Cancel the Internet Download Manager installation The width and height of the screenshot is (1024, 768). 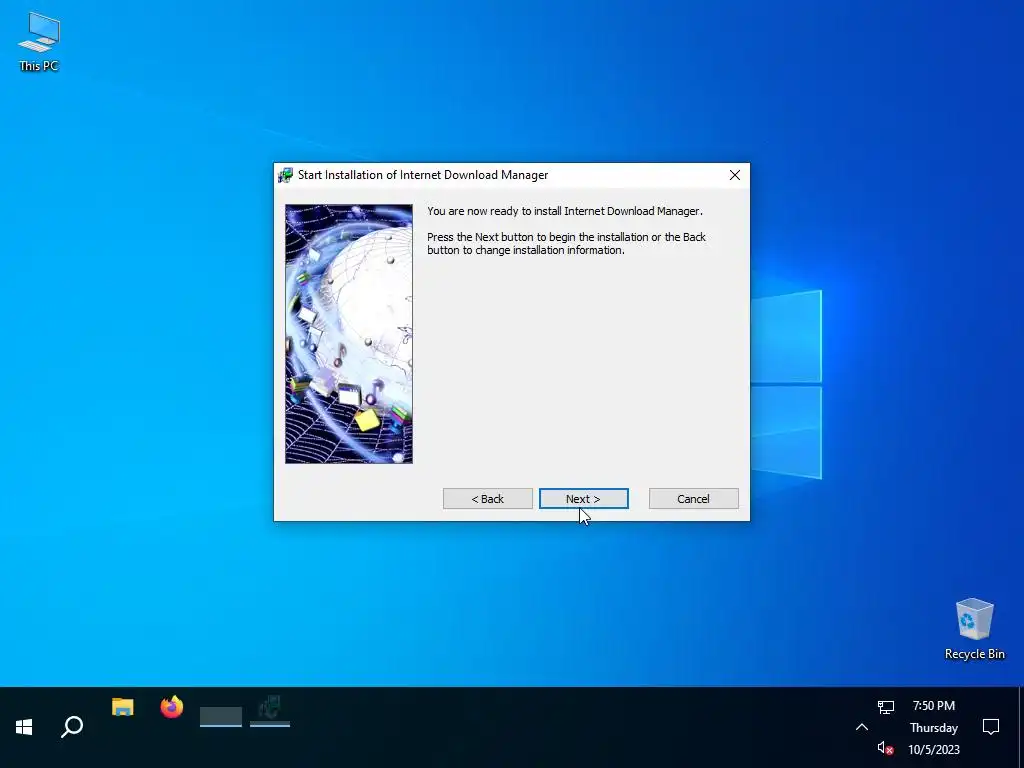[693, 498]
